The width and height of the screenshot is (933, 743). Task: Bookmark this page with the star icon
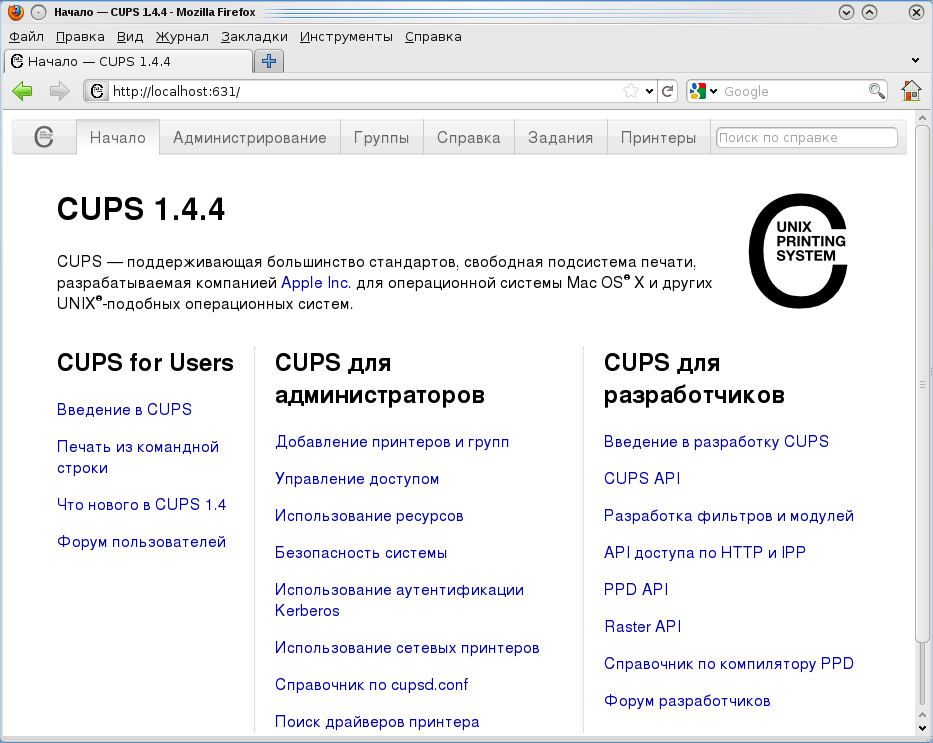coord(630,91)
